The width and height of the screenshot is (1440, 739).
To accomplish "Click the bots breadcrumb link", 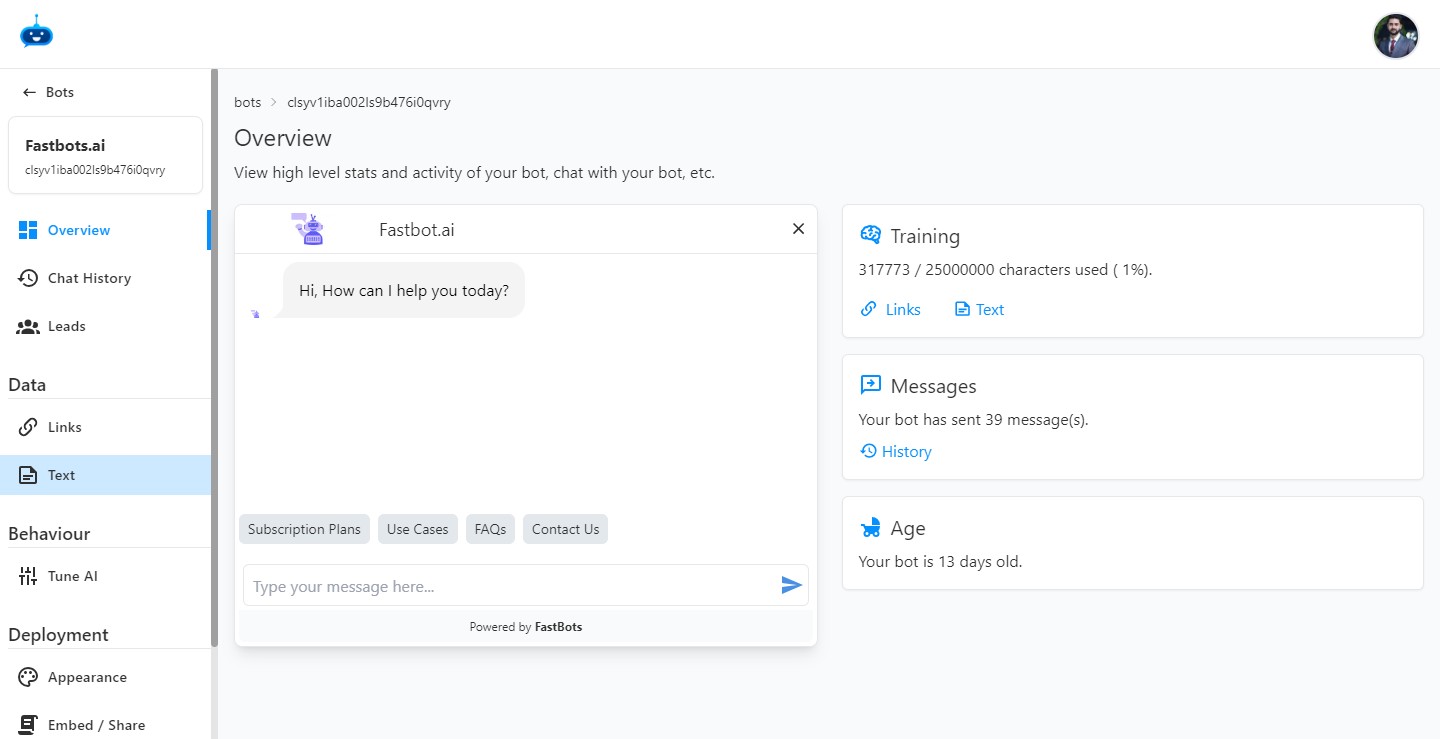I will tap(247, 102).
